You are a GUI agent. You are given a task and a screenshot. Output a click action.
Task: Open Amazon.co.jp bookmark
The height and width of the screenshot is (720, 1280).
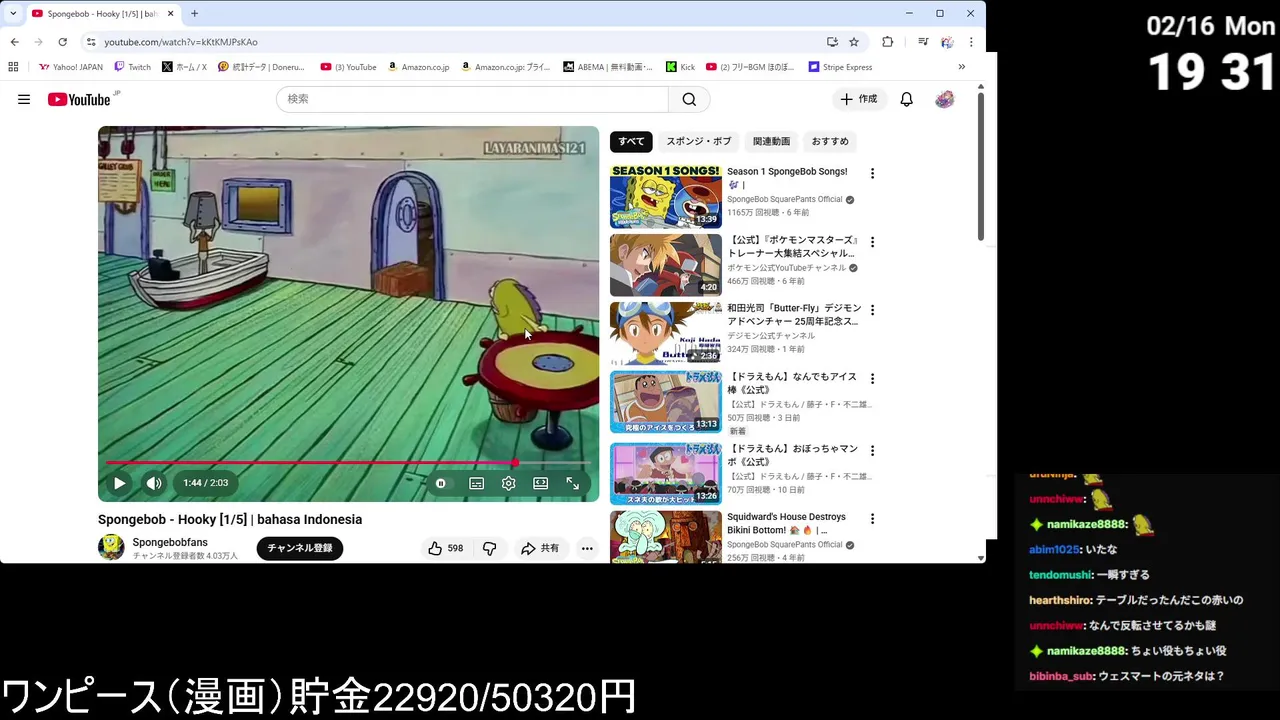click(418, 67)
